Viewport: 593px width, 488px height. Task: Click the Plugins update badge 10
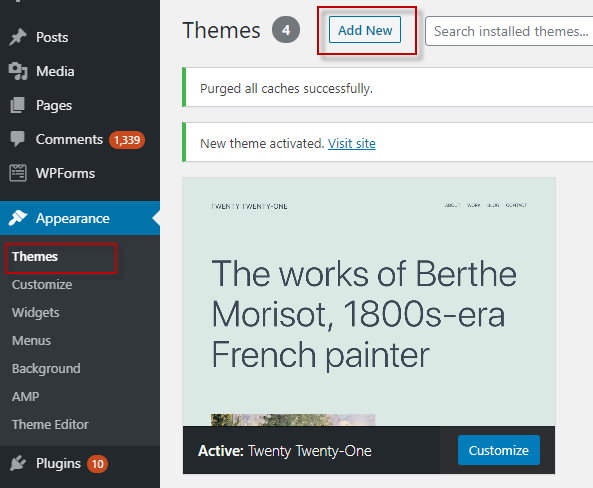coord(97,464)
